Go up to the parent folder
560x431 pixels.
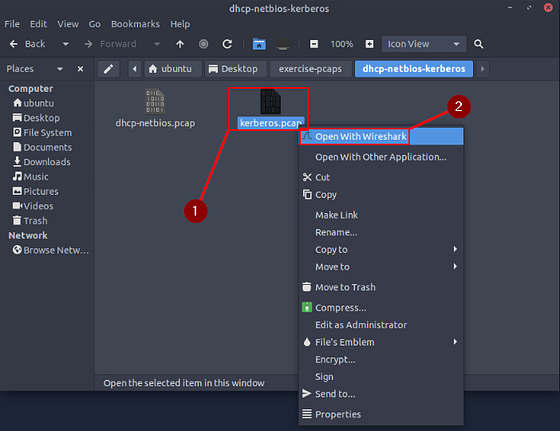pyautogui.click(x=180, y=44)
